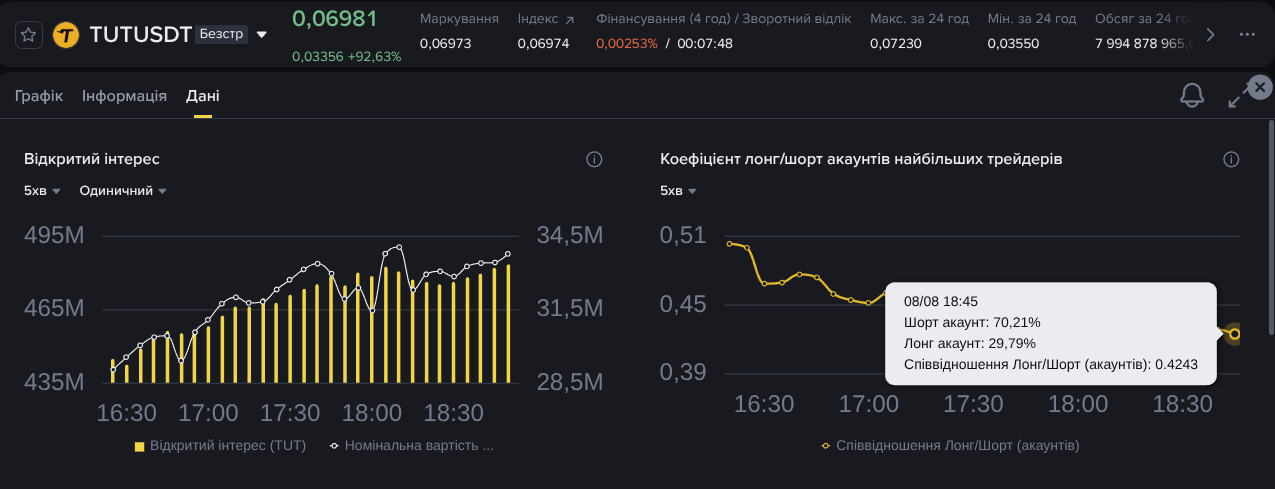
Task: Show info for long/short ratio chart
Action: [x=1231, y=159]
